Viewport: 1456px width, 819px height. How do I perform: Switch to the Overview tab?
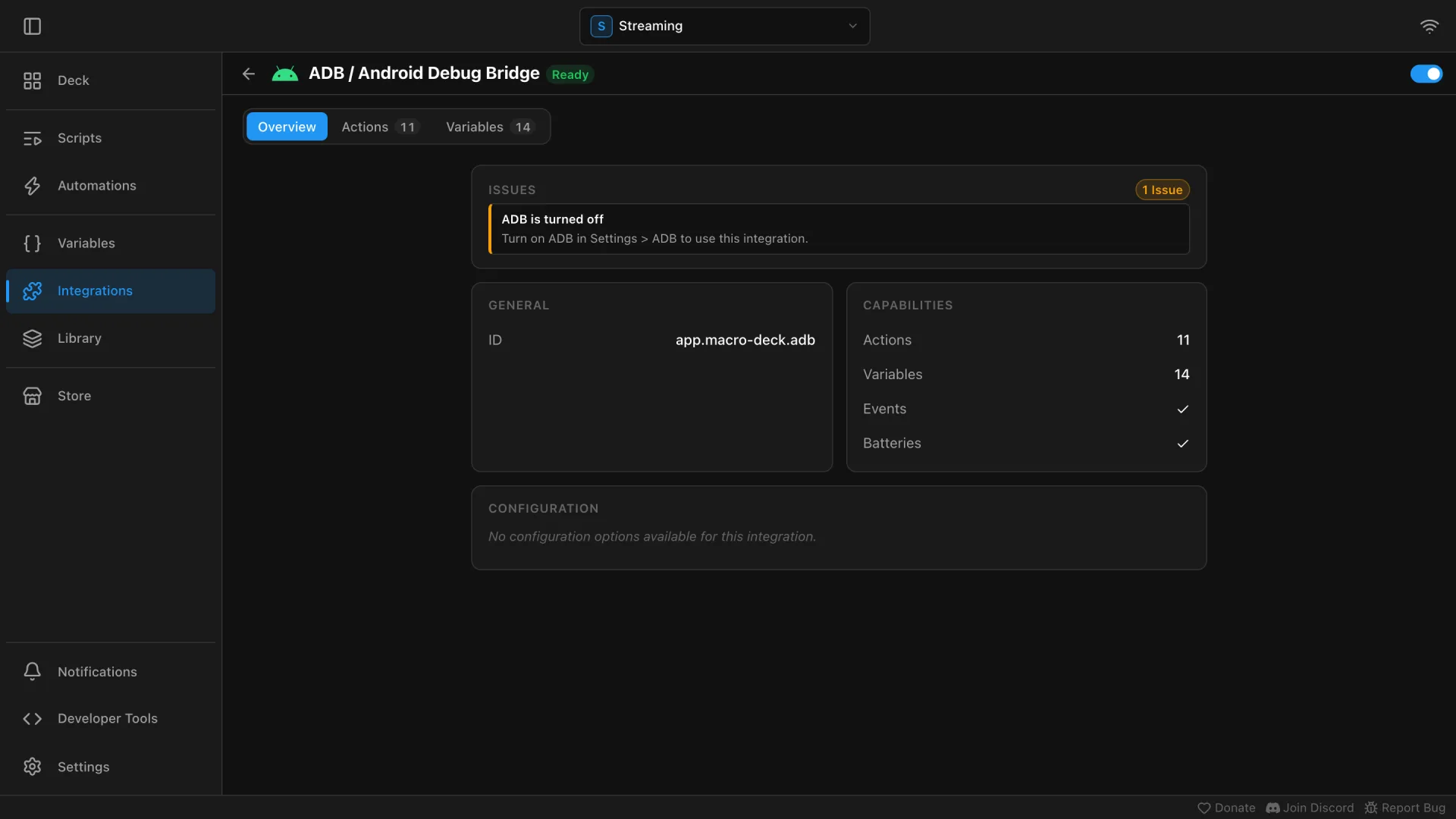[287, 127]
